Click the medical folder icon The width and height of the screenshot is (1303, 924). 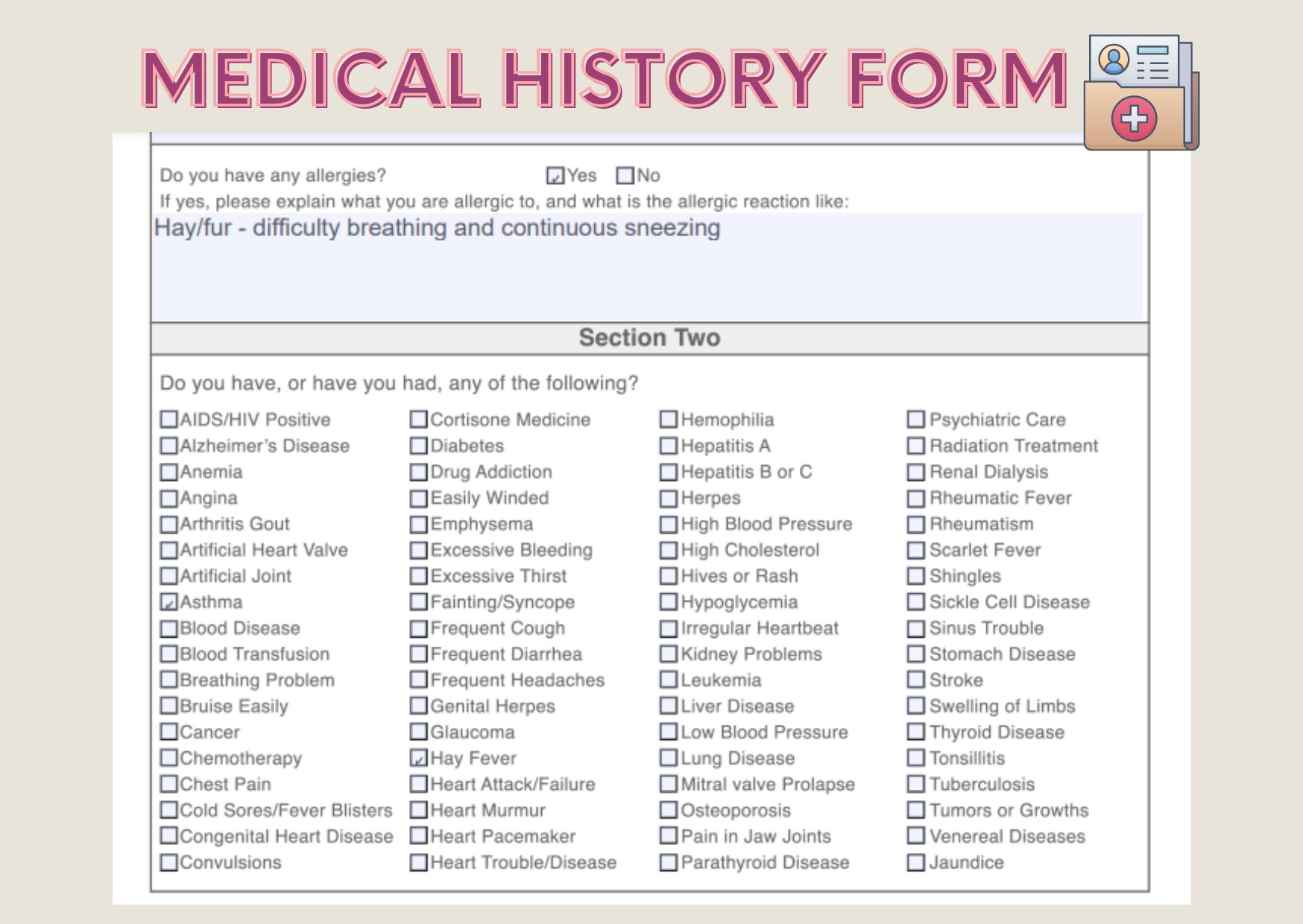(x=1140, y=92)
